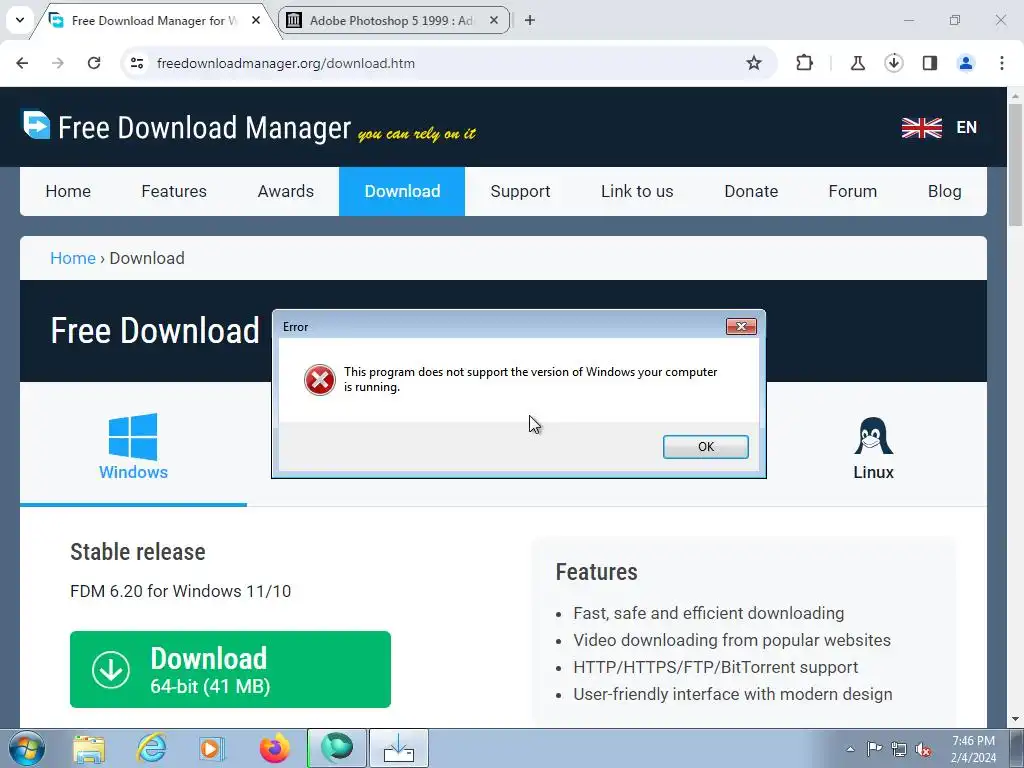Image resolution: width=1024 pixels, height=768 pixels.
Task: Click the scrollbar down arrow
Action: click(1016, 719)
